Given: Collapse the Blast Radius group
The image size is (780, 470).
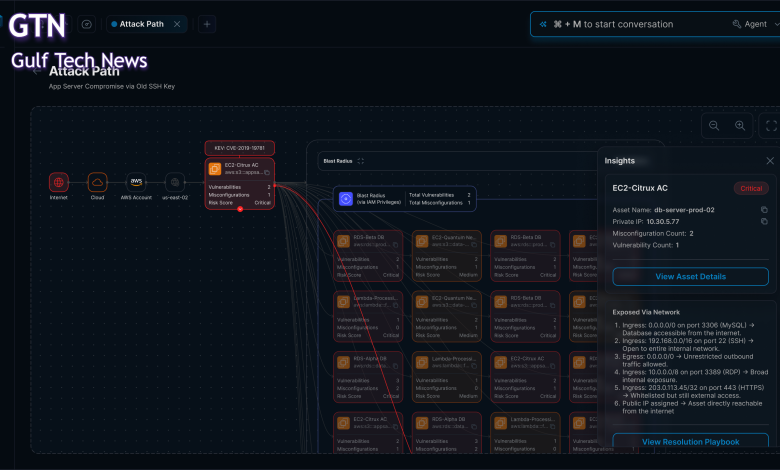Looking at the screenshot, I should (361, 161).
